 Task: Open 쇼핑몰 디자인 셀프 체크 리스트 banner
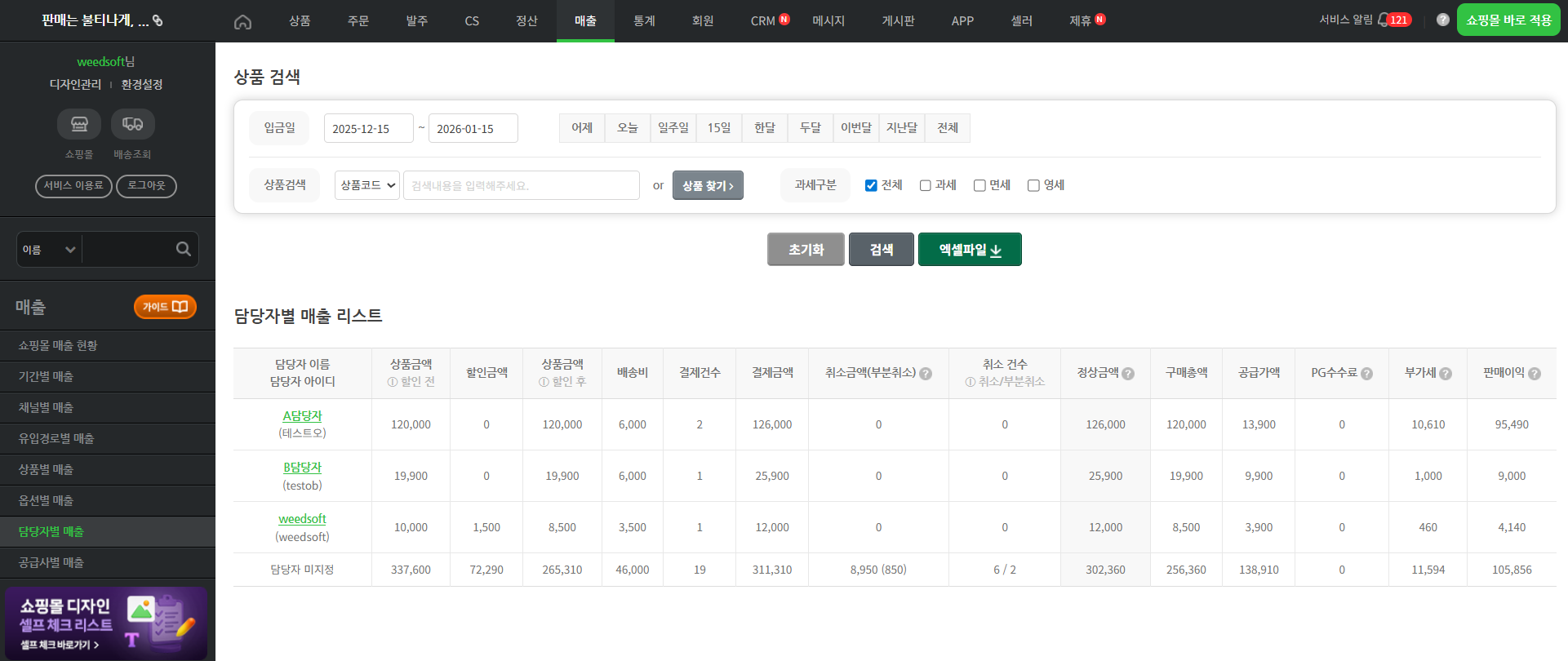coord(105,623)
